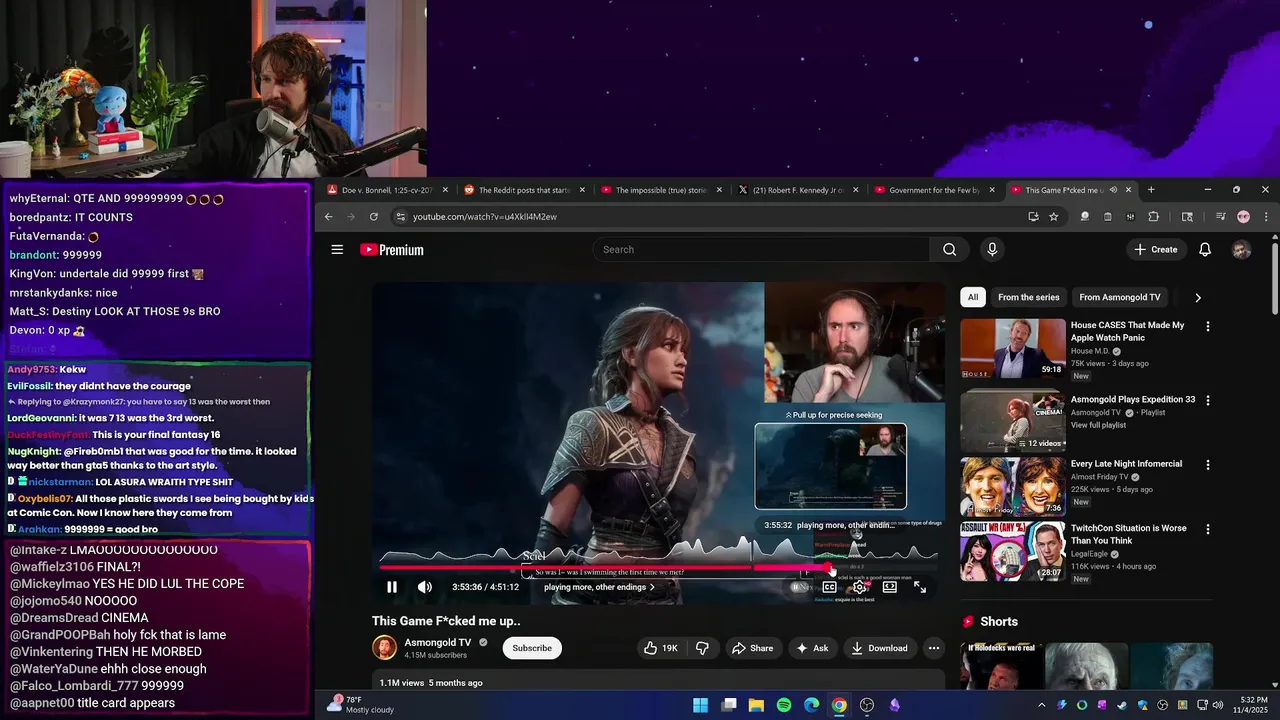Pause the video with the player pause button
The height and width of the screenshot is (720, 1280).
392,587
